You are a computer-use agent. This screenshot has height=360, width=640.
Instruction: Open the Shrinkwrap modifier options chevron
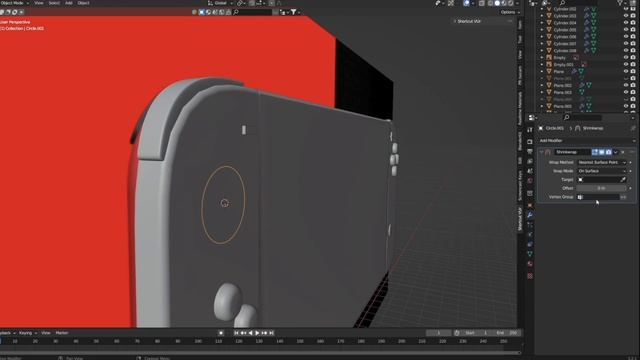coord(616,152)
